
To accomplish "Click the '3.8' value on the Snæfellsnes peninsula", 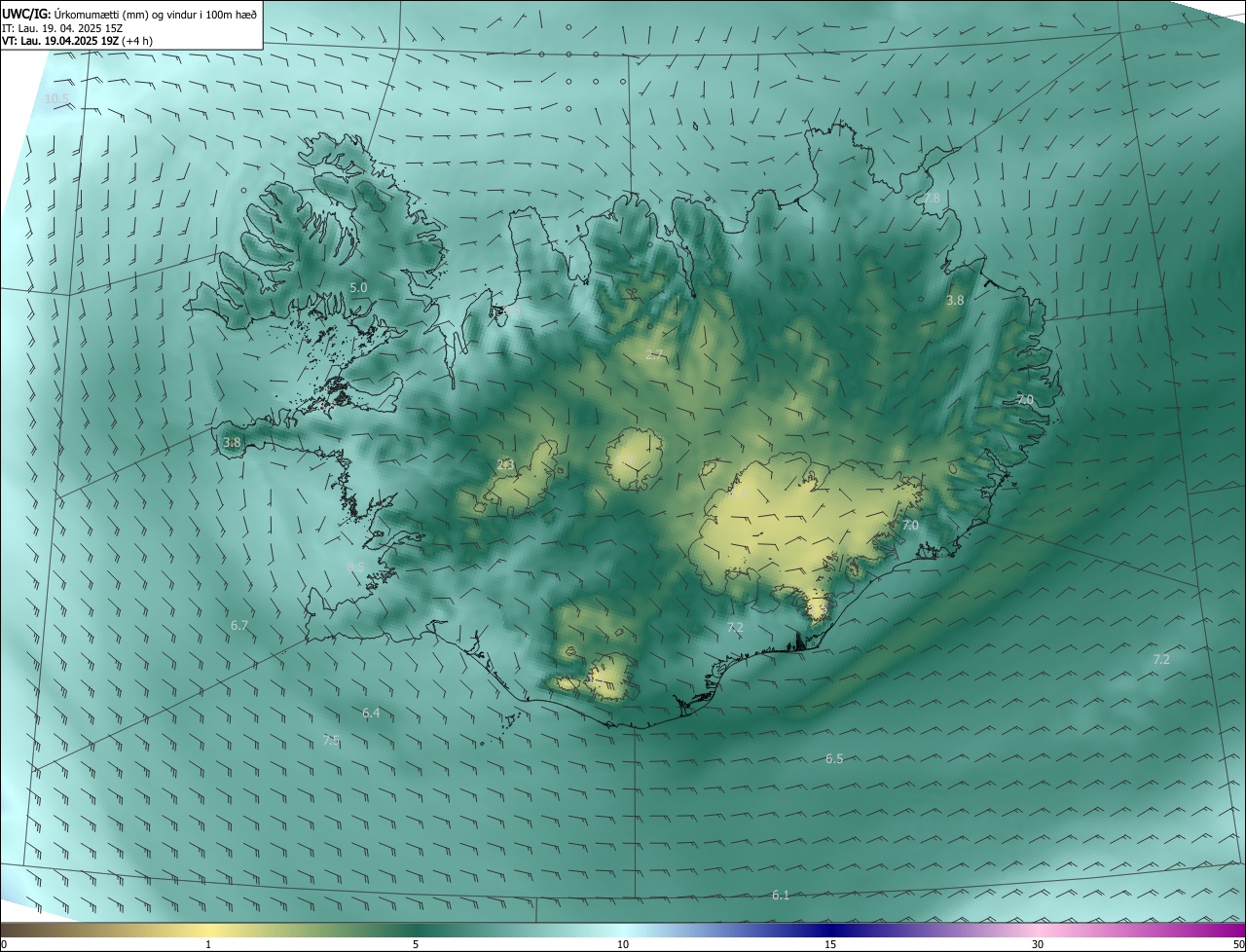I will [x=232, y=443].
